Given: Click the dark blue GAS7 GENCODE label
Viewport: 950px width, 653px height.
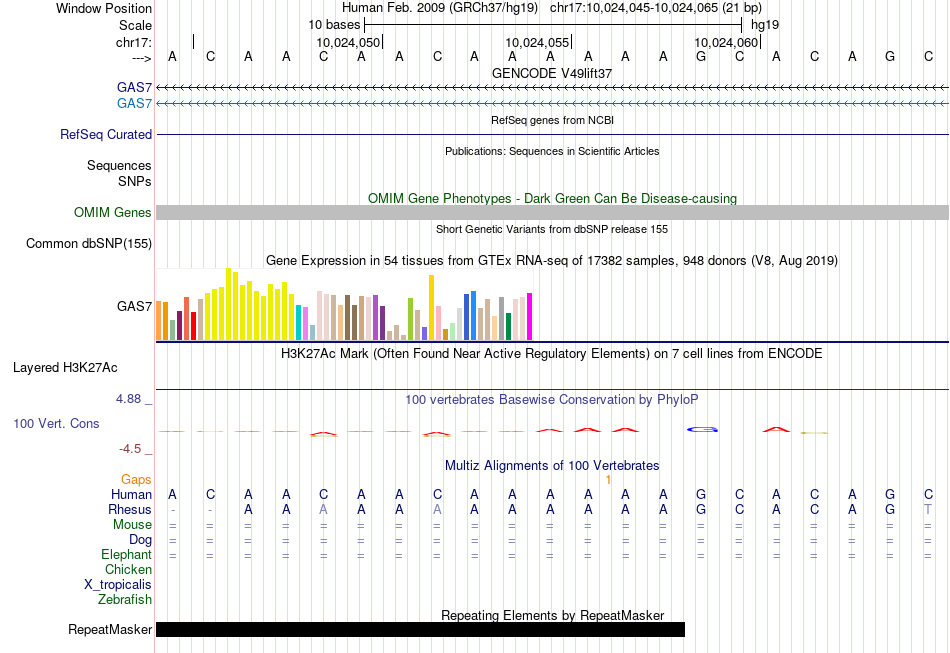Looking at the screenshot, I should [x=134, y=88].
